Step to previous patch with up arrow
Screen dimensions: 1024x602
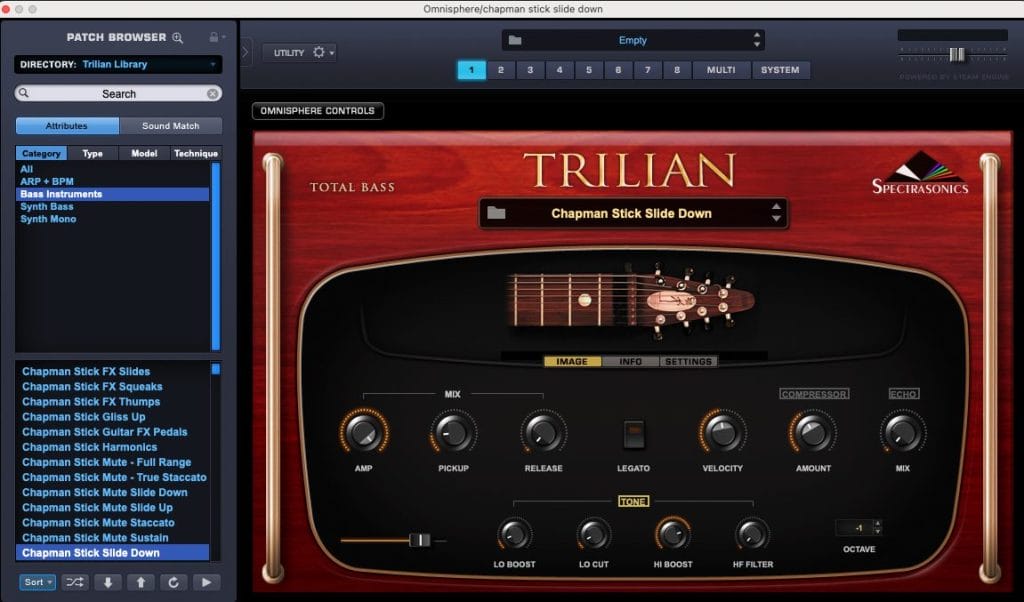coord(141,582)
